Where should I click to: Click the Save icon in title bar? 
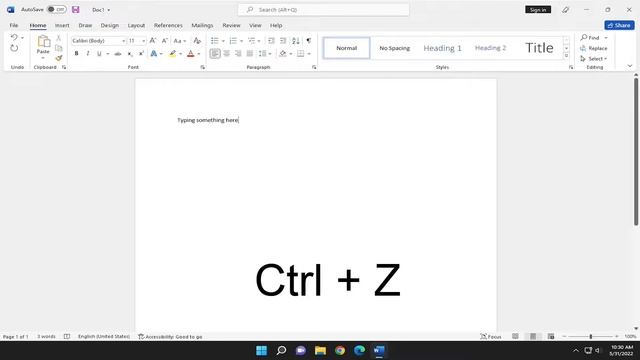pyautogui.click(x=76, y=9)
